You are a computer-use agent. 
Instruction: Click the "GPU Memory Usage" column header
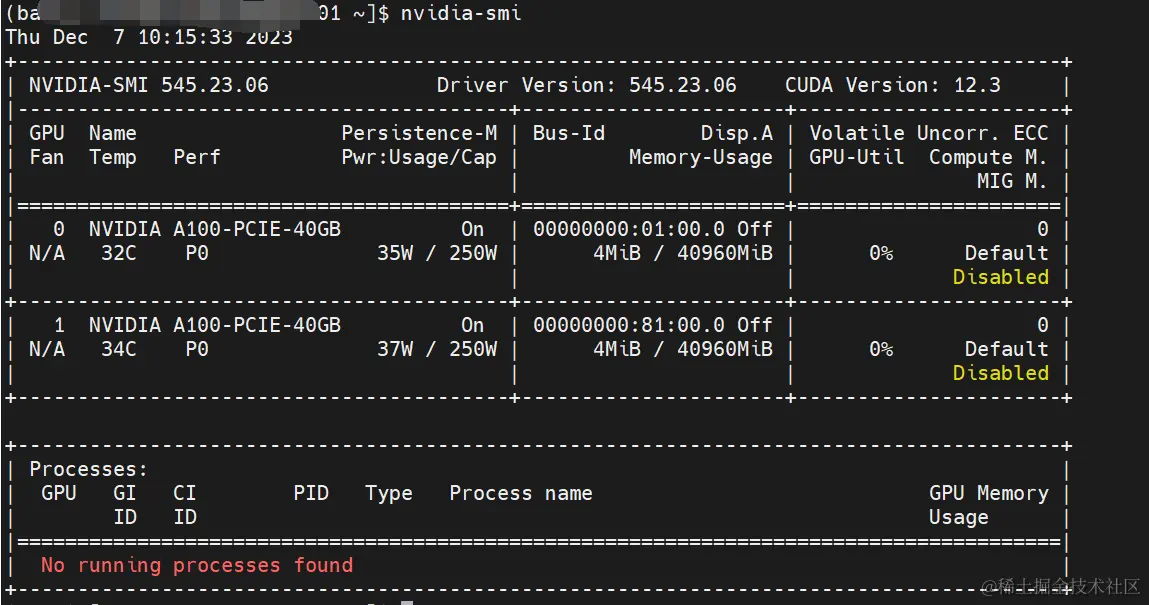click(989, 505)
